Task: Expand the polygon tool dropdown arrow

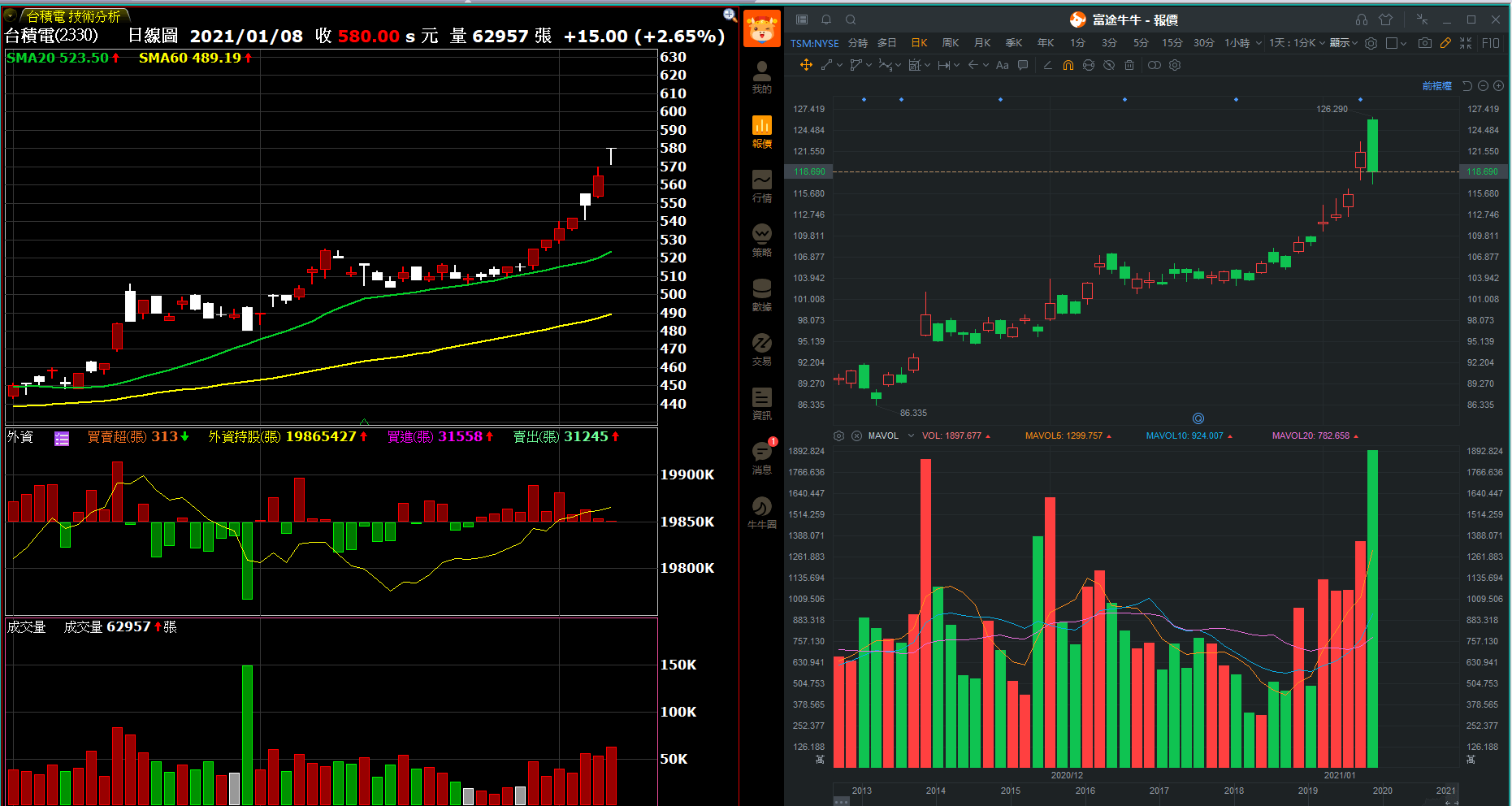Action: (869, 65)
